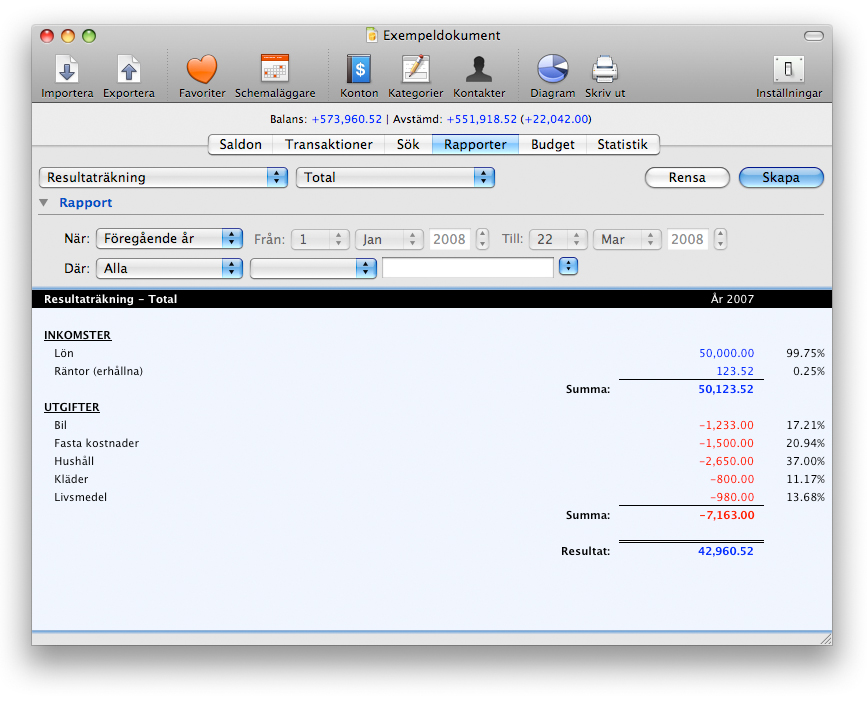Viewport: 867px width, 703px height.
Task: Toggle the toolbar pill button
Action: 813,36
